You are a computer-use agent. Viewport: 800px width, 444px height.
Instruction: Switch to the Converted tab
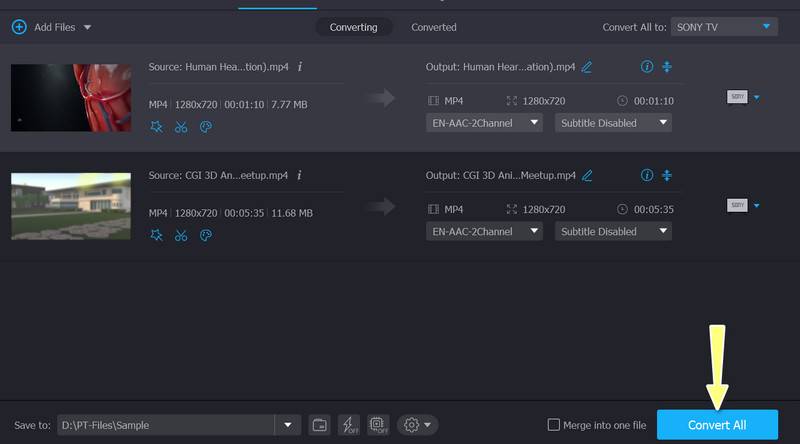click(x=434, y=27)
